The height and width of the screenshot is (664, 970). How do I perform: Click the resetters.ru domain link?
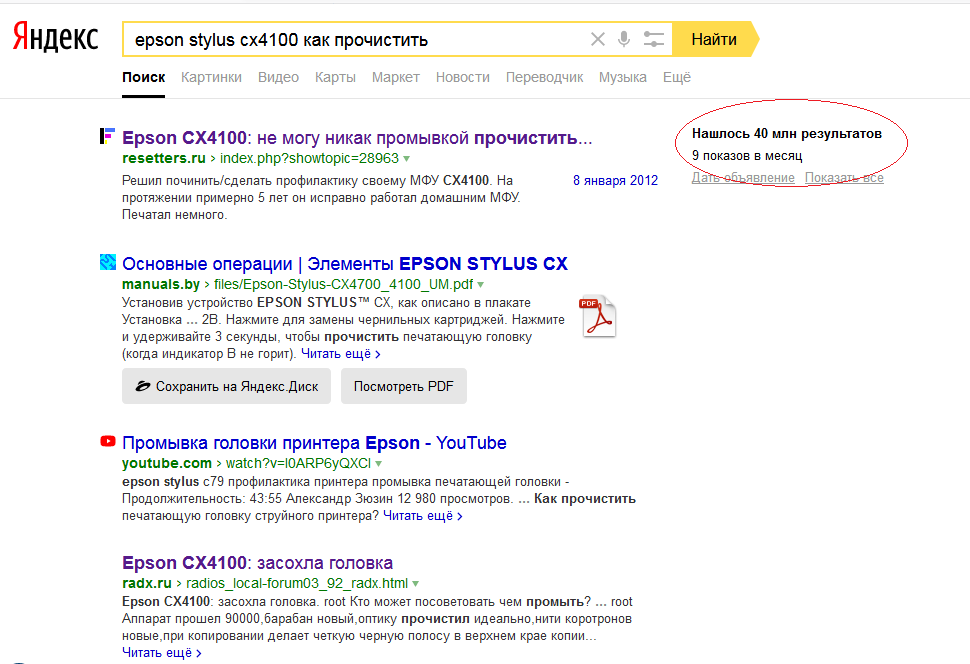point(164,158)
